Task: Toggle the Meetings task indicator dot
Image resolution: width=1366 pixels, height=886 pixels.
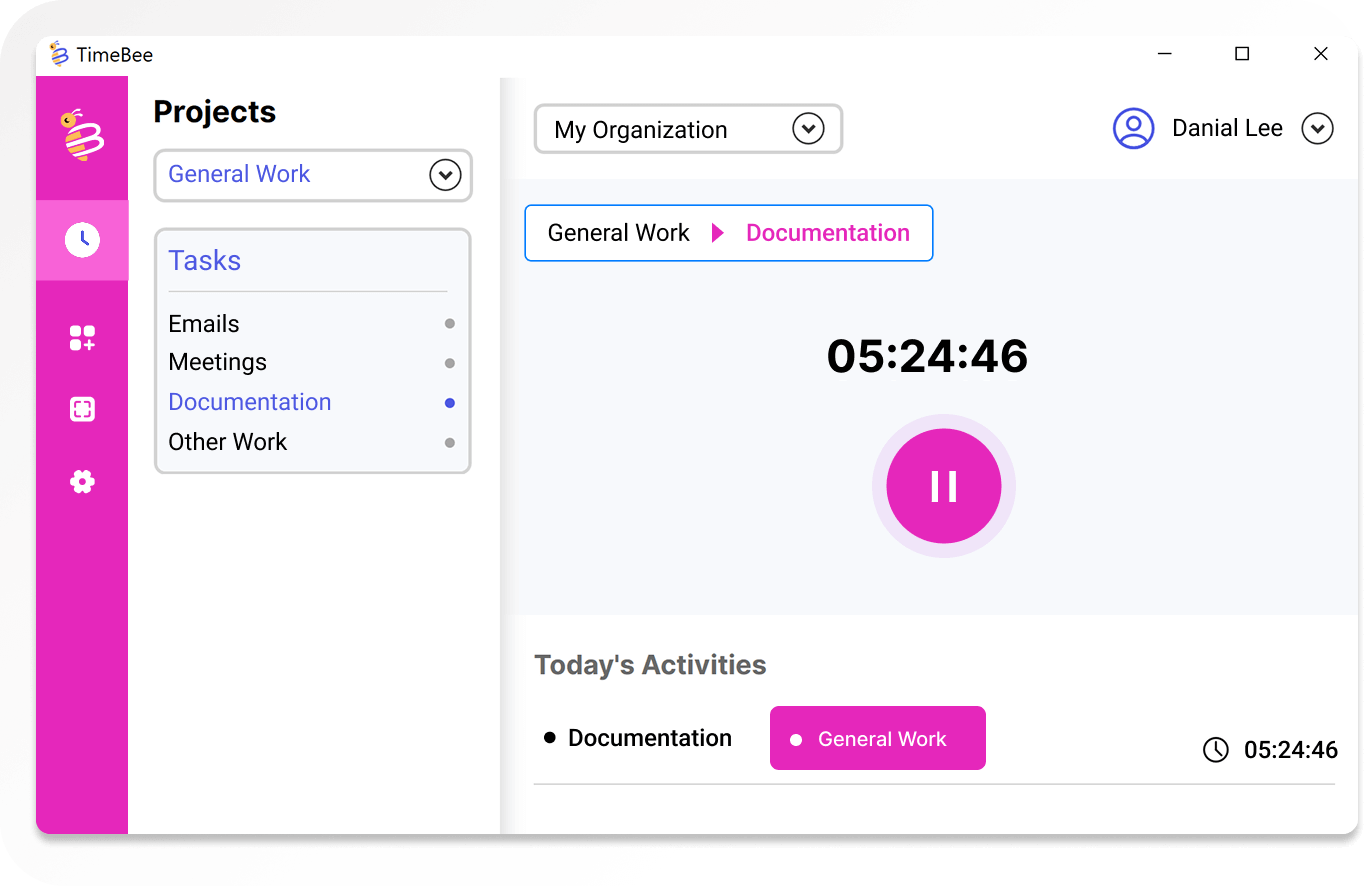Action: [x=449, y=363]
